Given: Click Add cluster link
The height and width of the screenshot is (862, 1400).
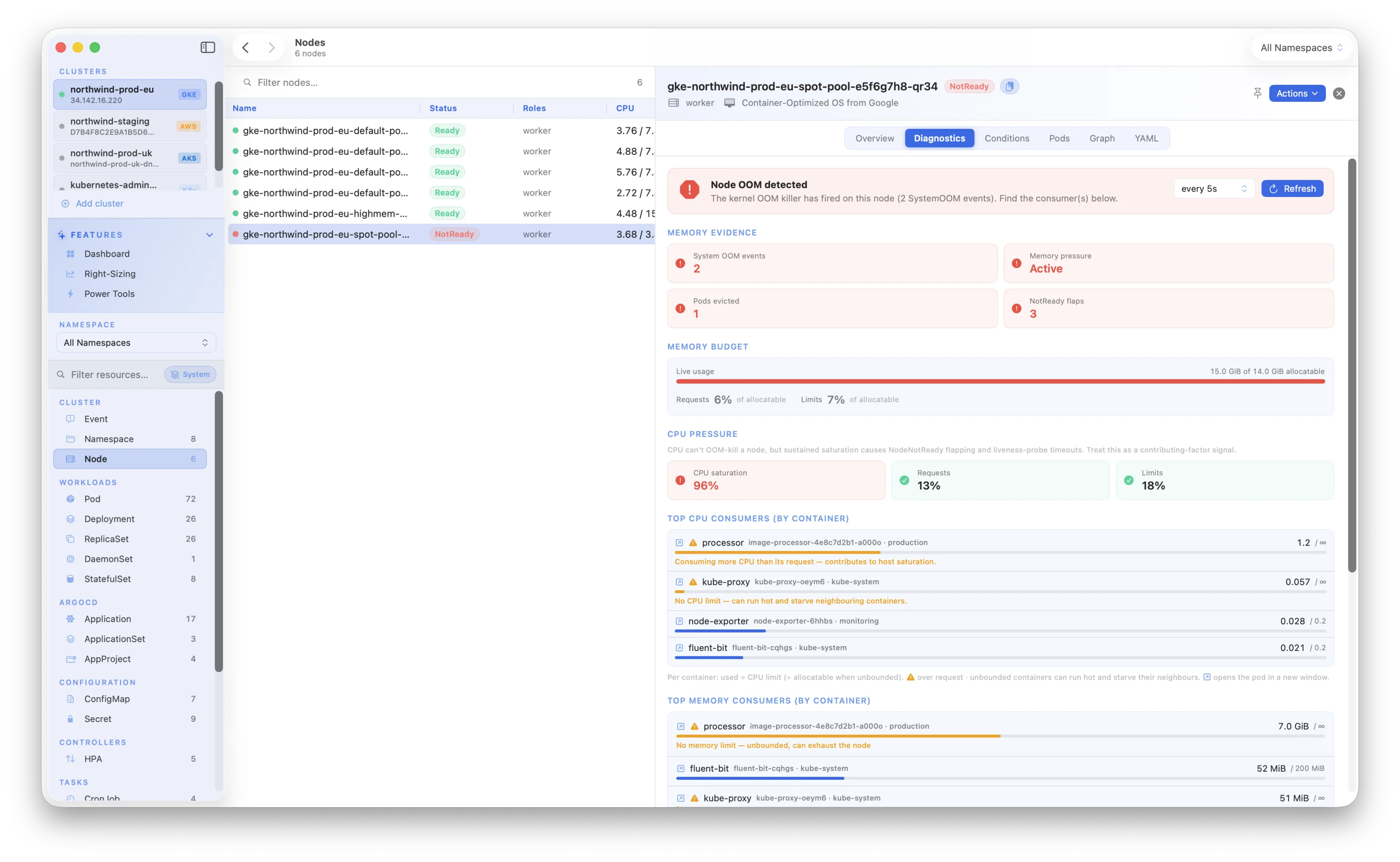Looking at the screenshot, I should [92, 204].
